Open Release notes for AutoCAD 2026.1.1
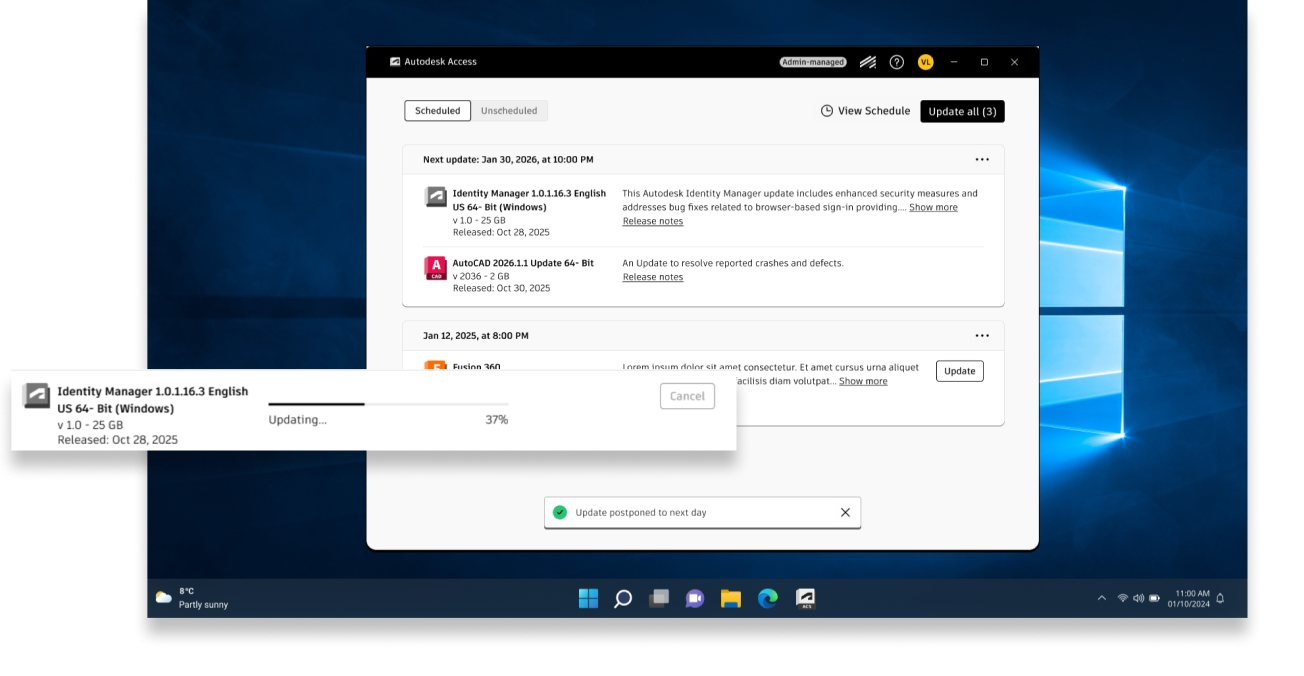This screenshot has width=1304, height=676. [x=653, y=277]
